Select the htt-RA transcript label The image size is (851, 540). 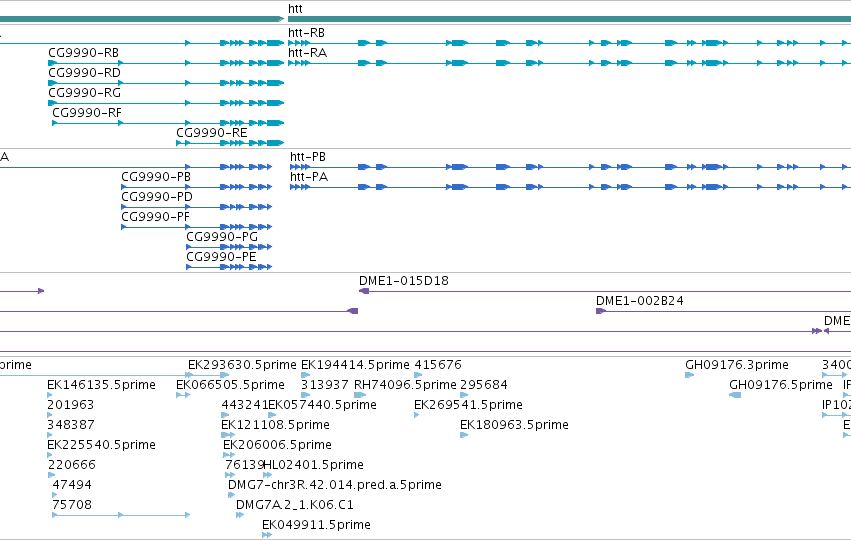click(308, 53)
